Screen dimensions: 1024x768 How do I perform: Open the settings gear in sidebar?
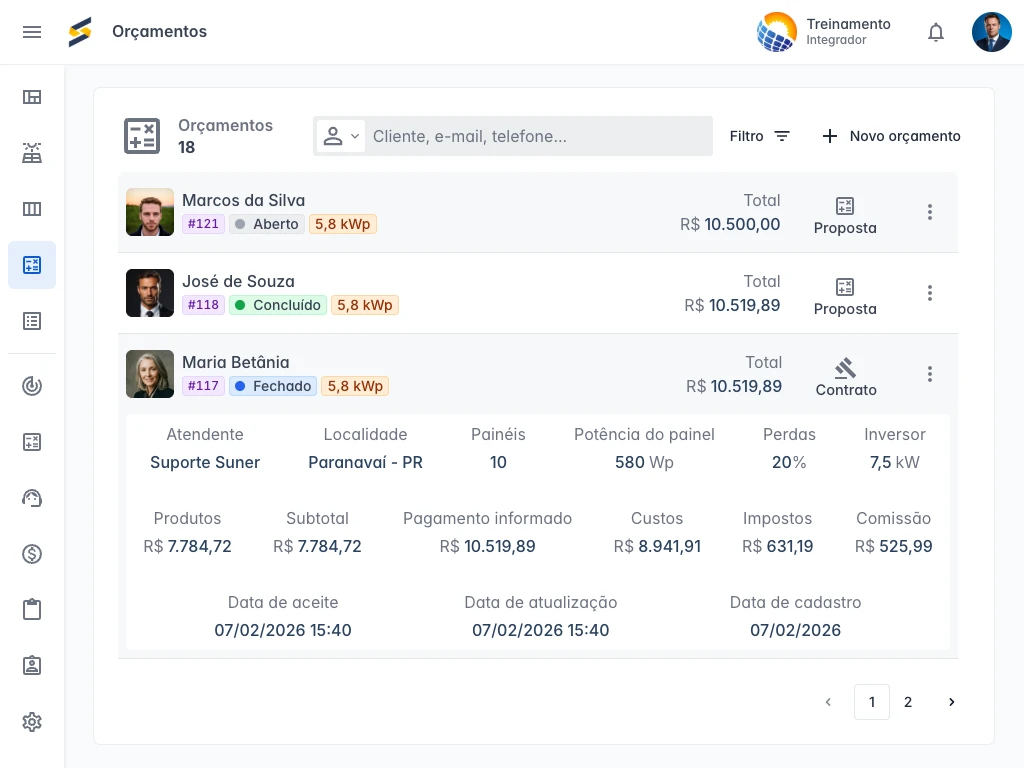[32, 722]
